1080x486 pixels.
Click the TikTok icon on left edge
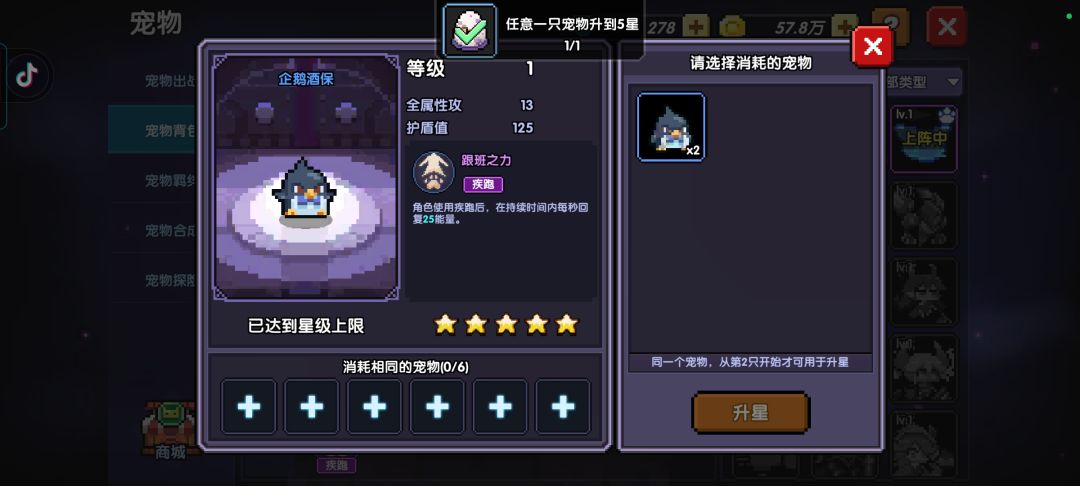tap(27, 76)
